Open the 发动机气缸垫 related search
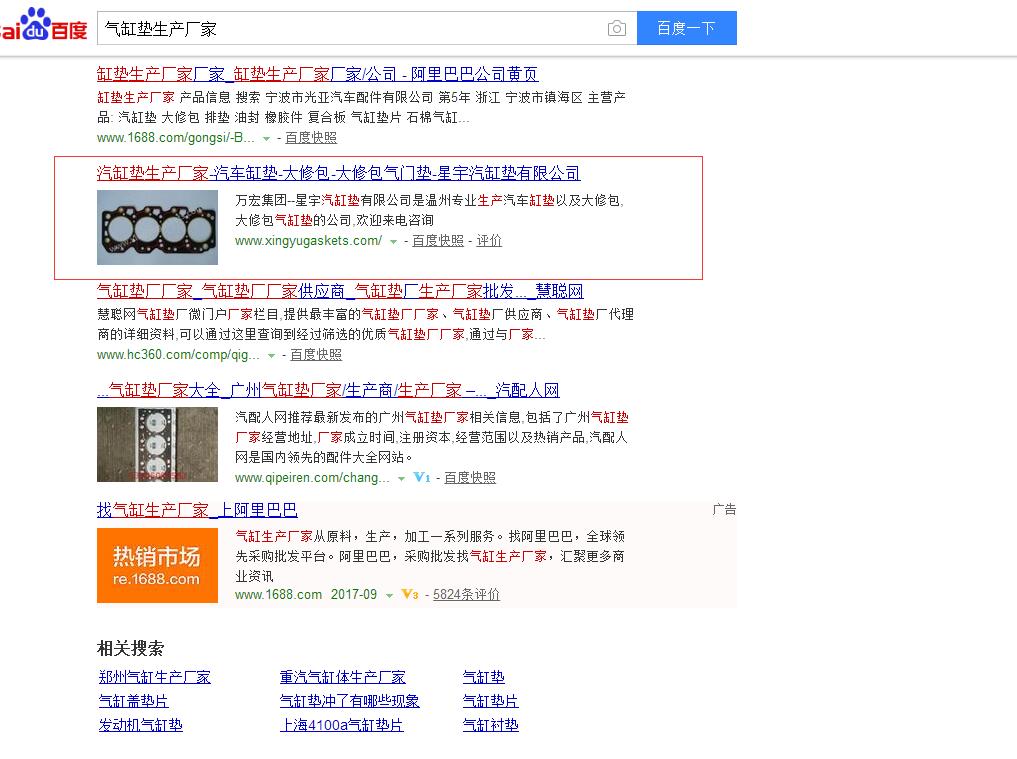This screenshot has width=1017, height=759. tap(141, 725)
